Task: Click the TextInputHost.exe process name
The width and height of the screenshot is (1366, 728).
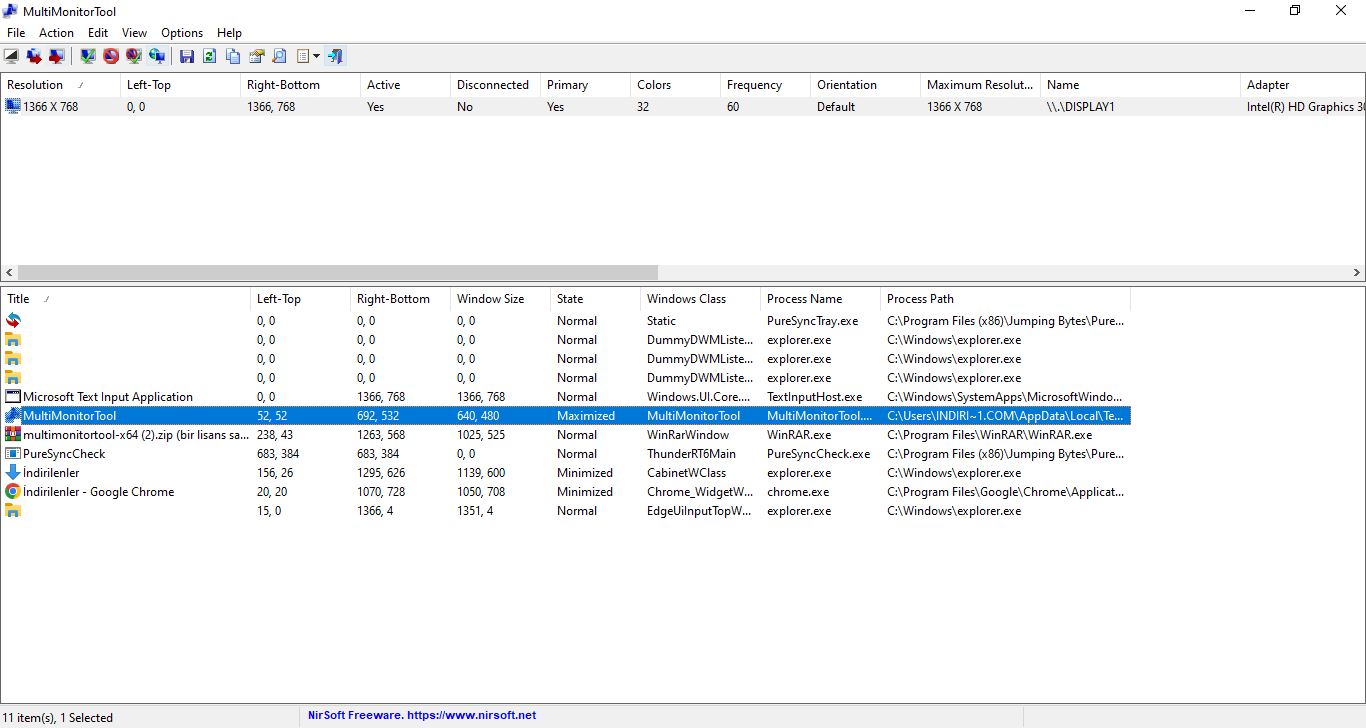Action: click(814, 397)
